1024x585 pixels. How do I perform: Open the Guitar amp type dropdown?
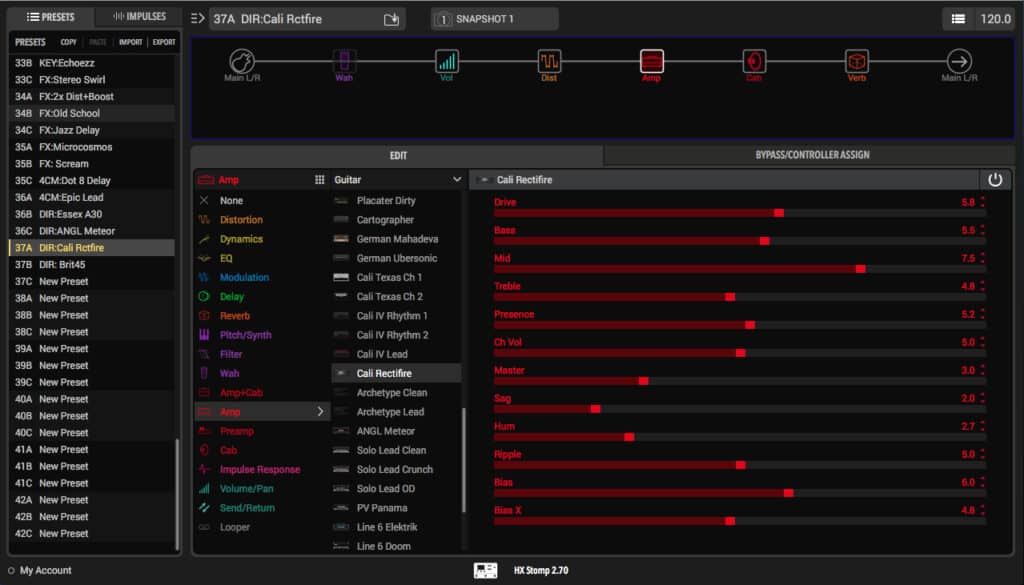(x=397, y=180)
